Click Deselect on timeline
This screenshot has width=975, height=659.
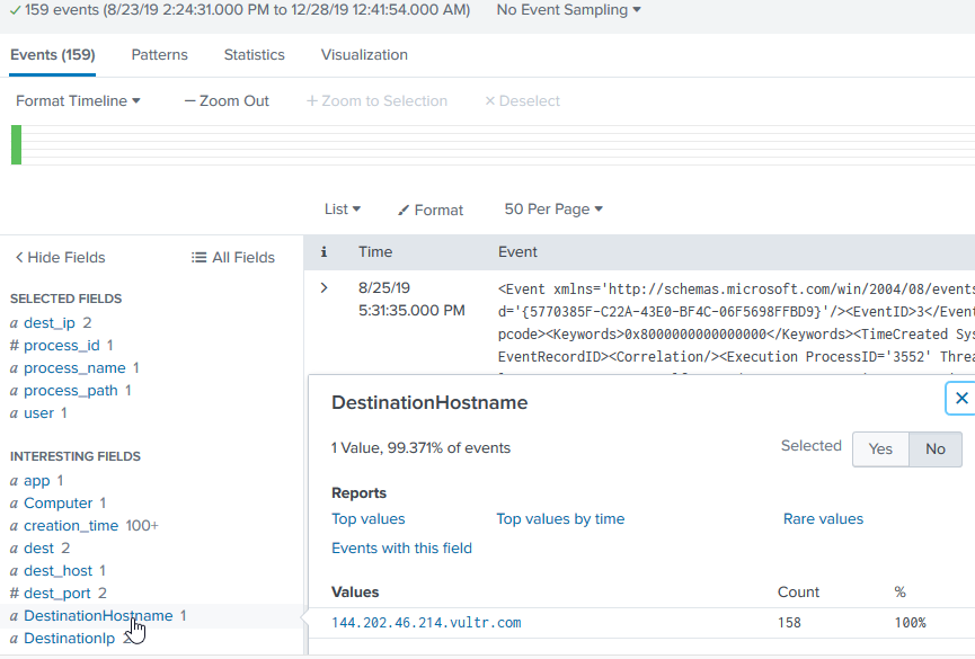tap(522, 101)
